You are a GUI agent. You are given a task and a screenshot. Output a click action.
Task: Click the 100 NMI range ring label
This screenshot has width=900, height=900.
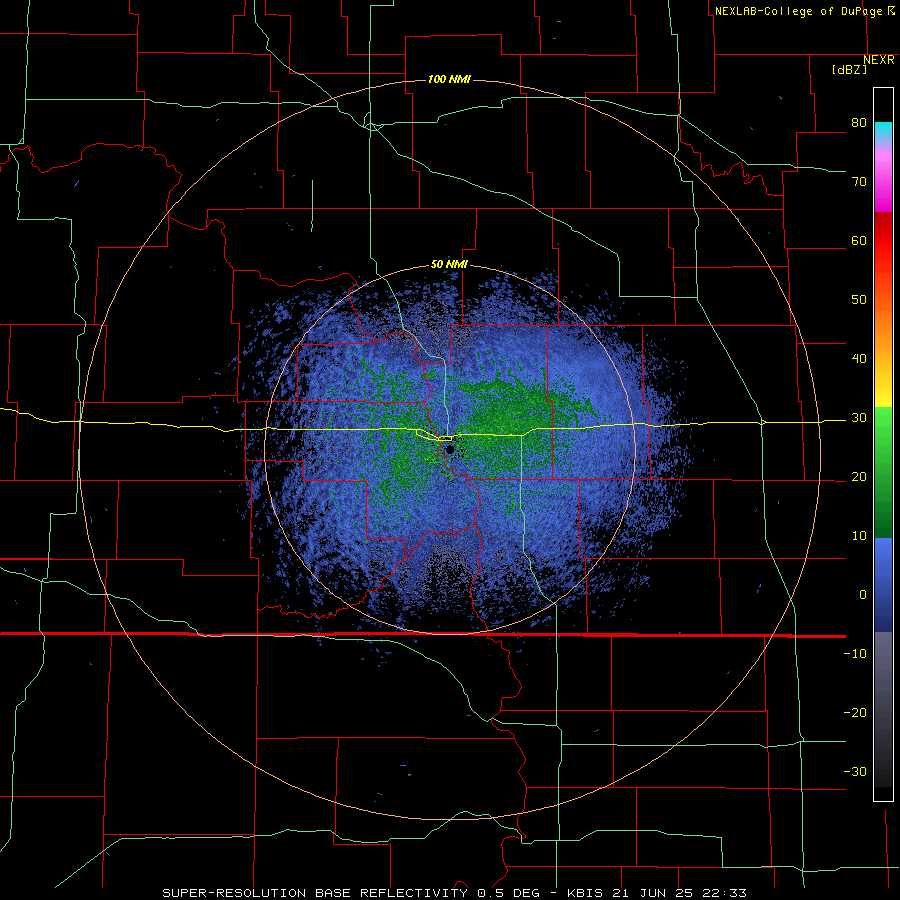point(449,79)
